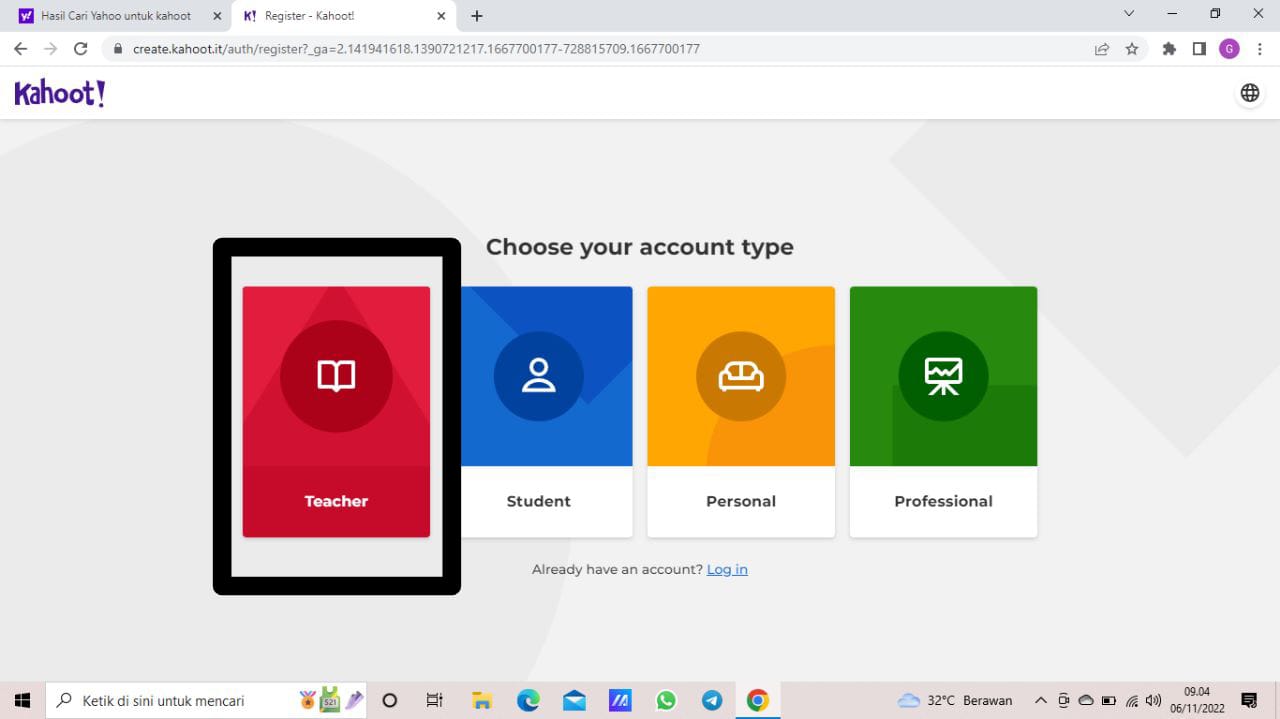Switch to Chrome on the taskbar
Image resolution: width=1280 pixels, height=719 pixels.
pyautogui.click(x=758, y=700)
